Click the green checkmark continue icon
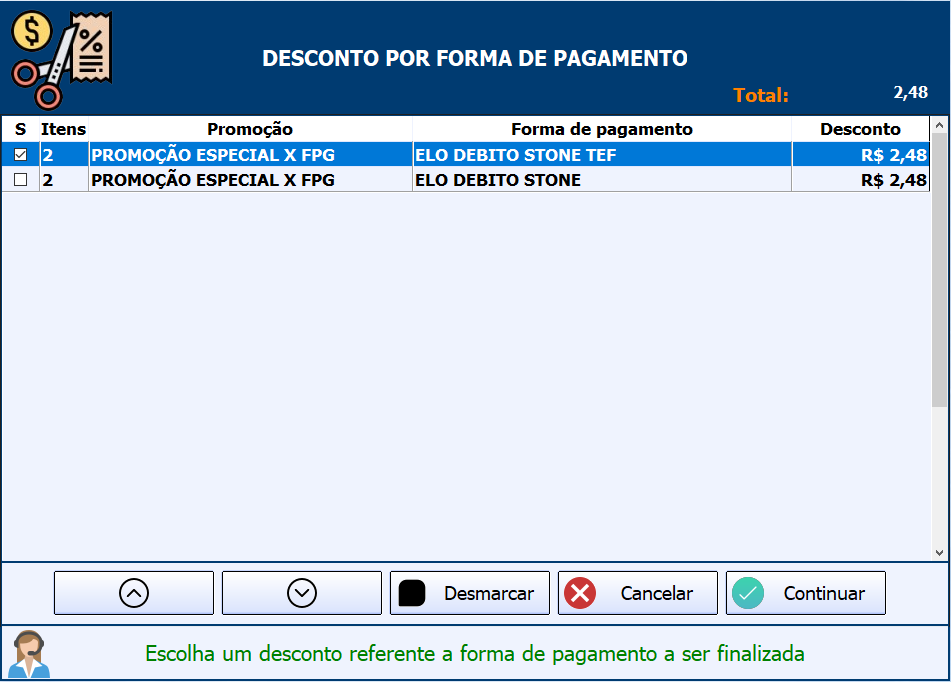 pos(748,593)
